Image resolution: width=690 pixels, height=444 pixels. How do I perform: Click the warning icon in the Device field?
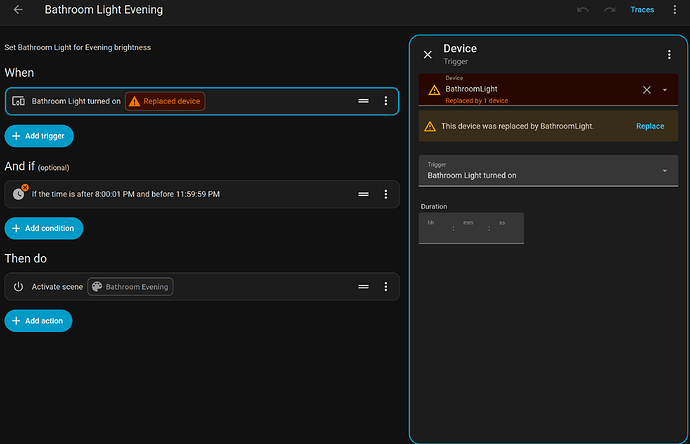tap(434, 90)
